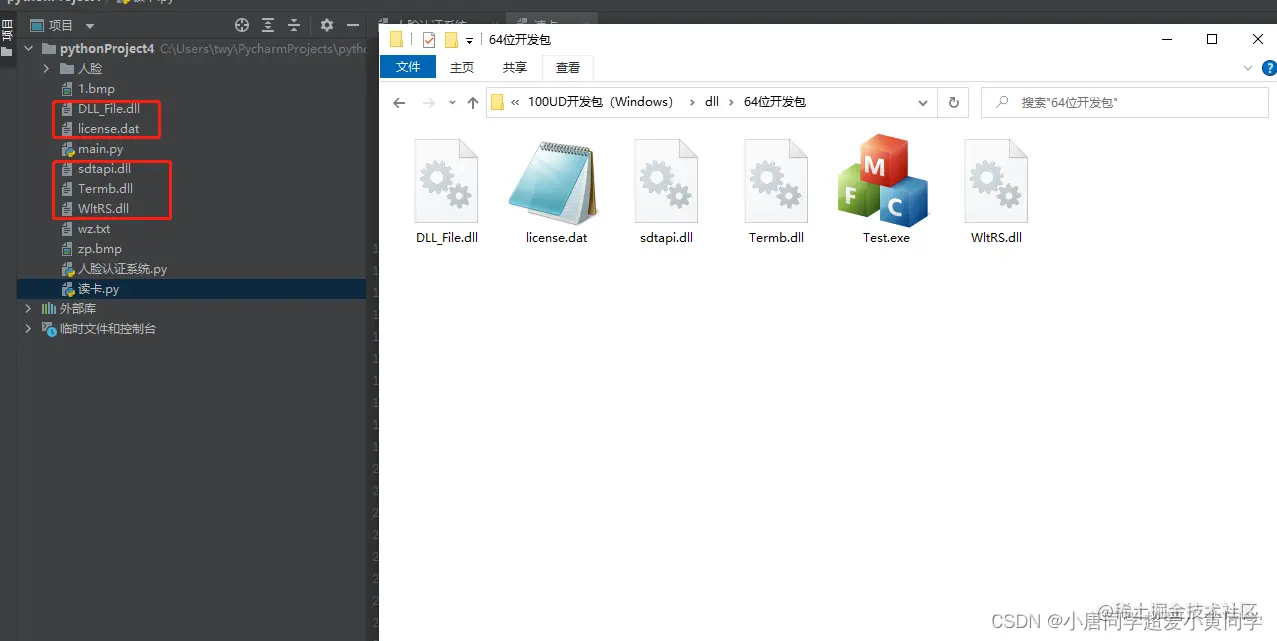Viewport: 1277px width, 641px height.
Task: Expand the 外部库 node
Action: point(28,308)
